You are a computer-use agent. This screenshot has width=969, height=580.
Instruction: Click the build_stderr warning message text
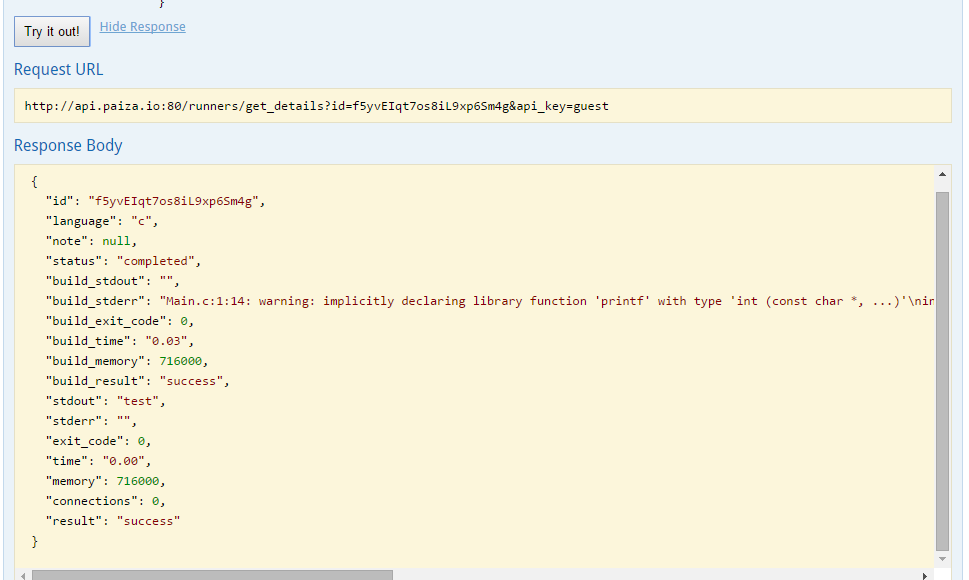[547, 301]
